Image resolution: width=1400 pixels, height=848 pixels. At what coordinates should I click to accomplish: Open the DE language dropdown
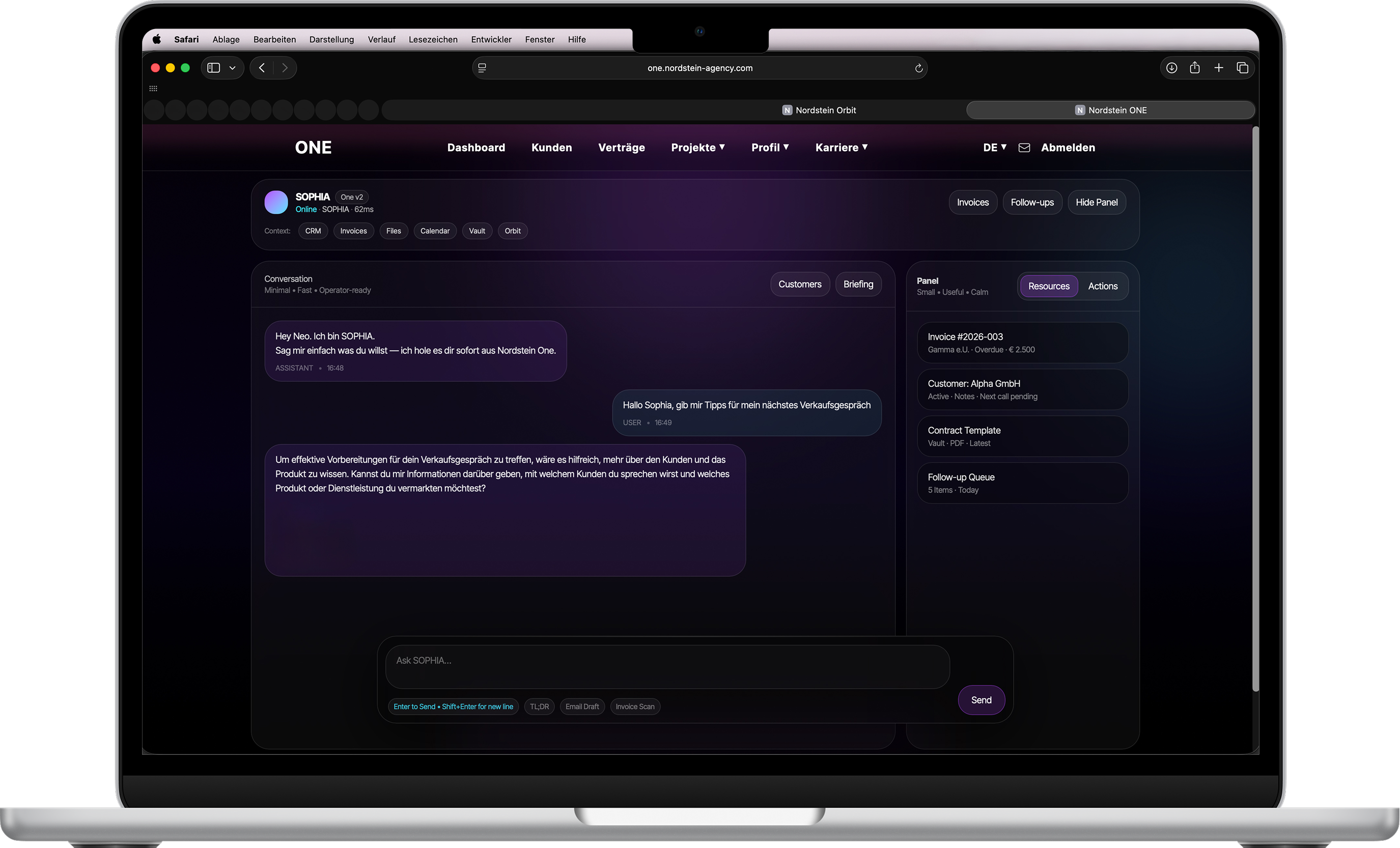click(x=994, y=148)
